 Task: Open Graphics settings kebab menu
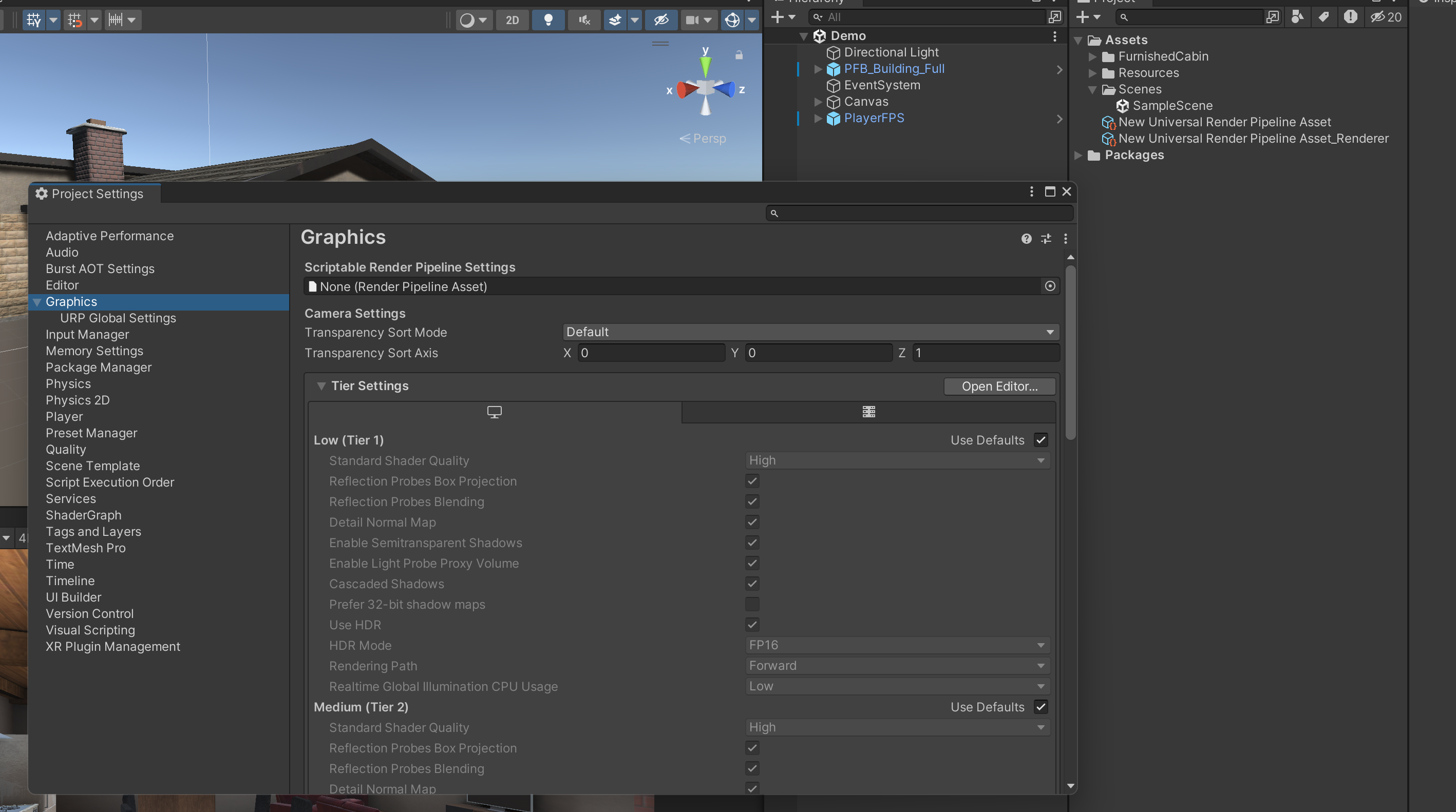click(x=1066, y=239)
